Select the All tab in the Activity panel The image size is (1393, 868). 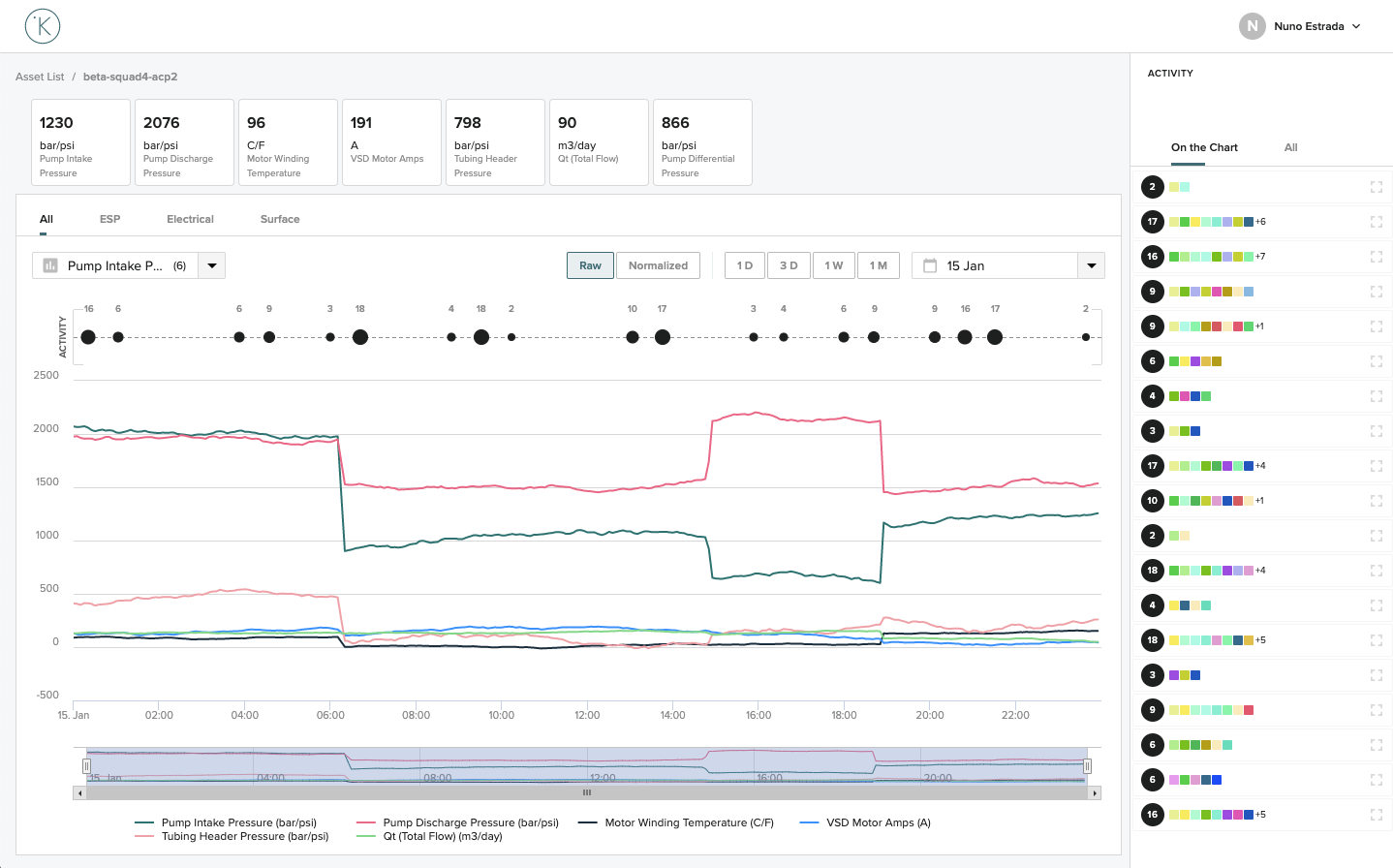click(1290, 147)
